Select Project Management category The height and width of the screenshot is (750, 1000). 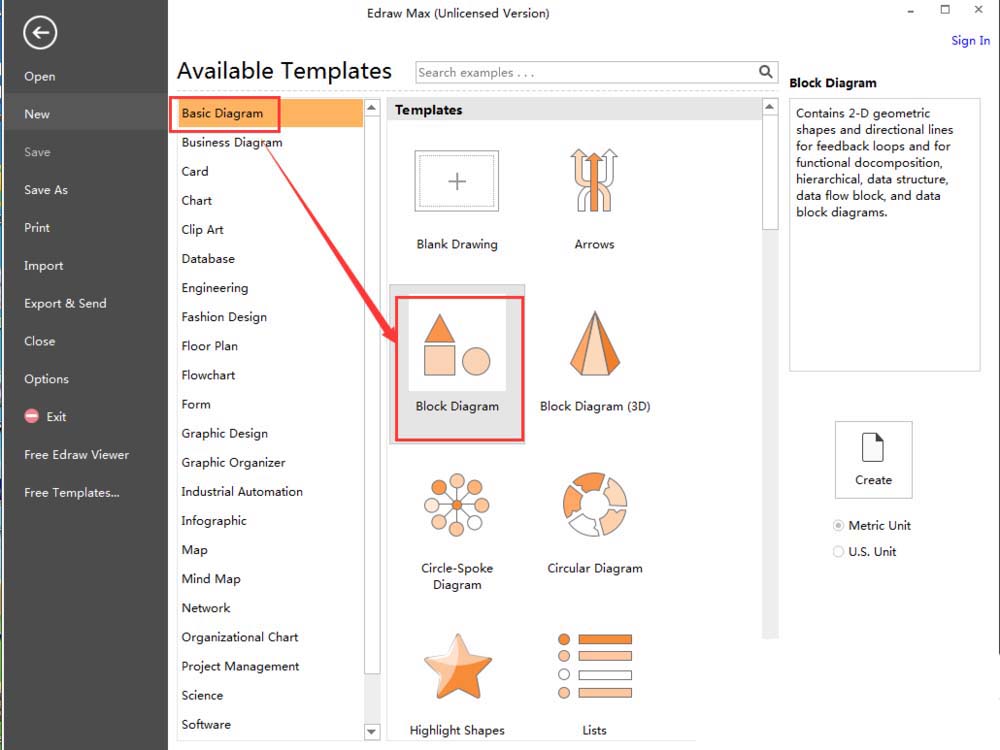point(240,666)
